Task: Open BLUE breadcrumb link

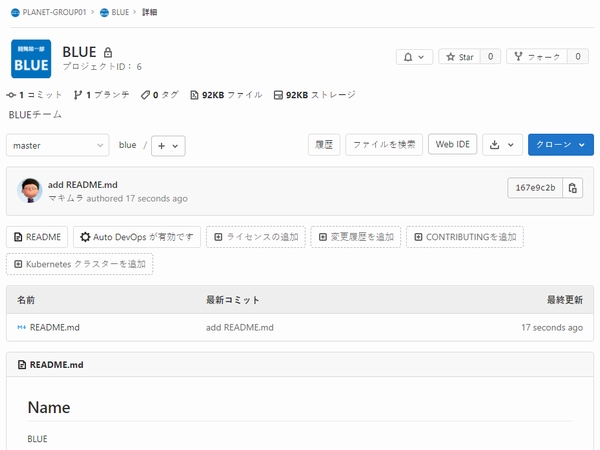Action: [120, 12]
